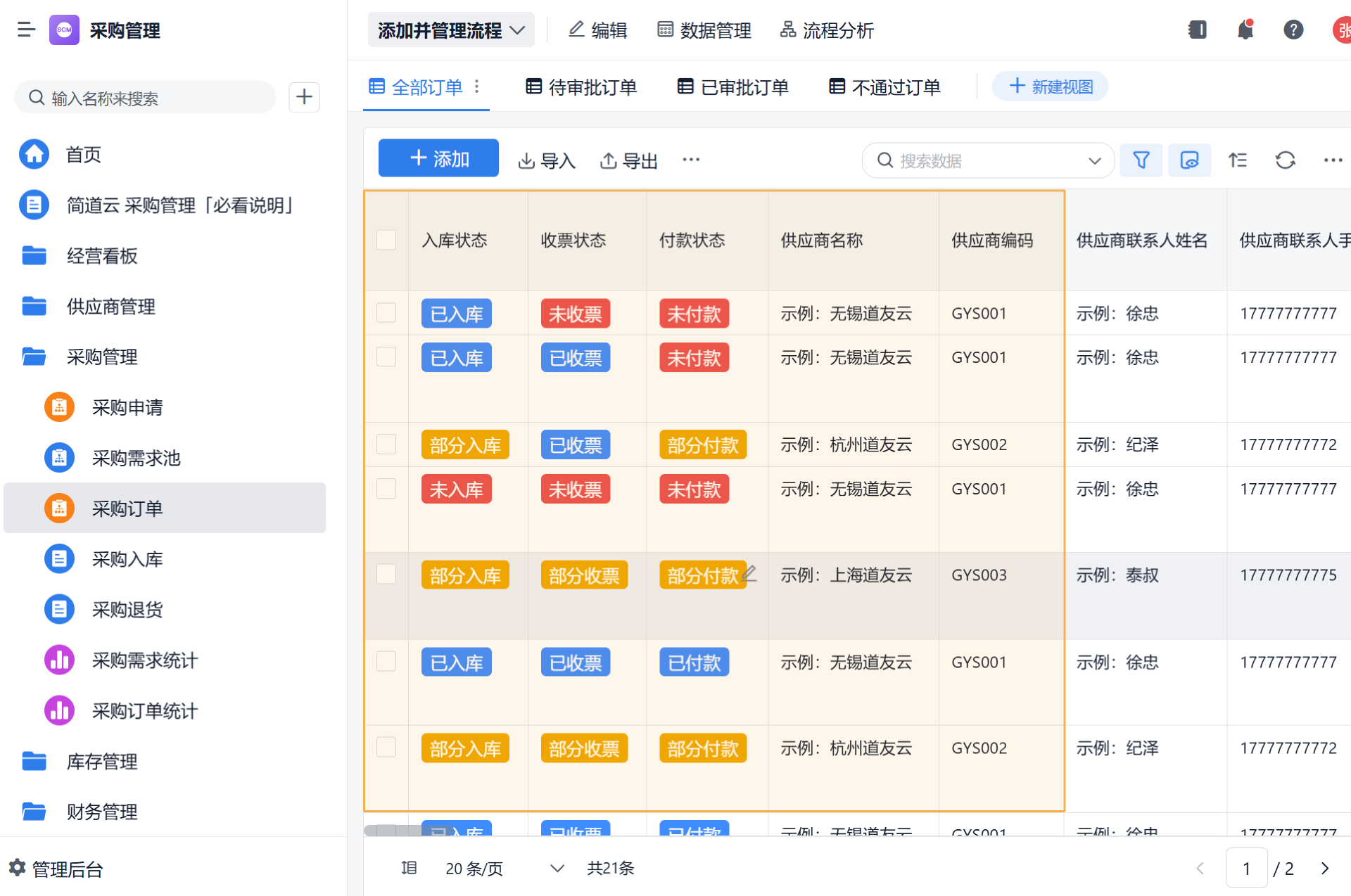The width and height of the screenshot is (1351, 896).
Task: Check the first order row checkbox
Action: (x=386, y=313)
